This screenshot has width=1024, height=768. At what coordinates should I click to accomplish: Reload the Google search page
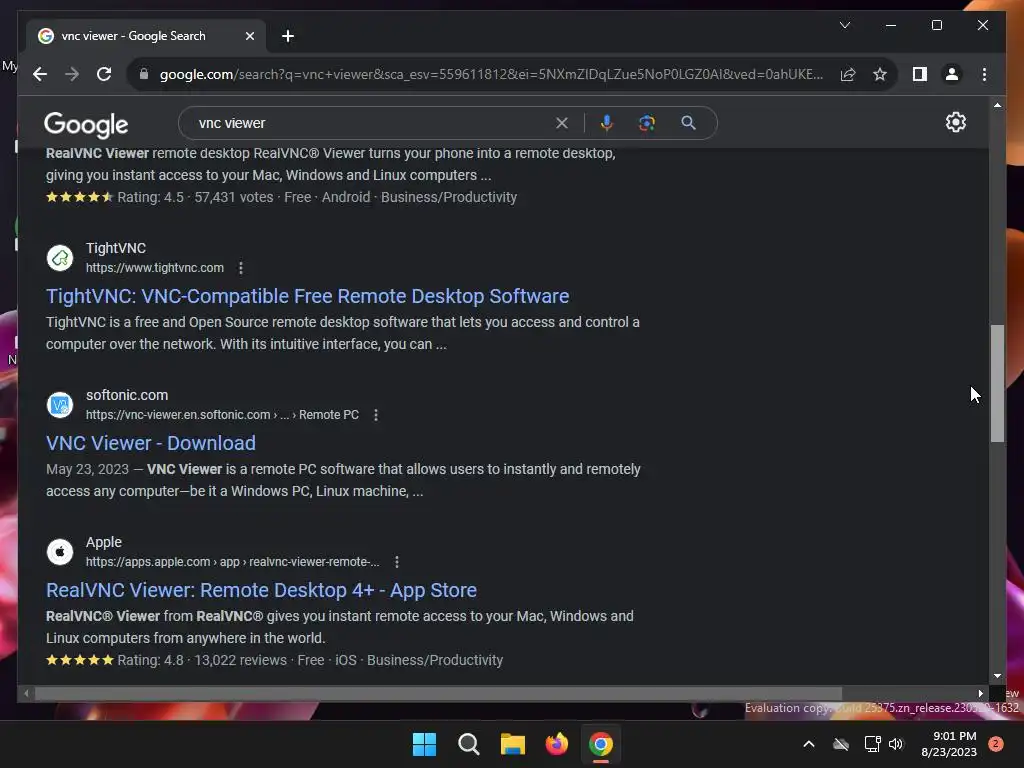pos(104,74)
